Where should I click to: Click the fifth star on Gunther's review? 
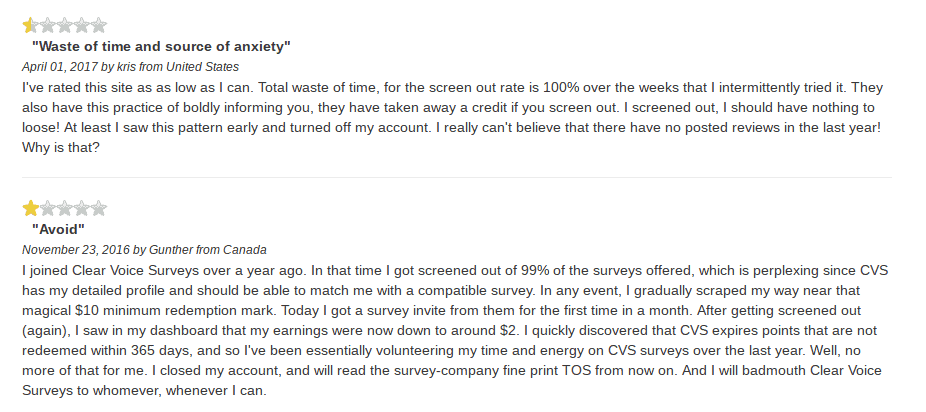(x=99, y=208)
